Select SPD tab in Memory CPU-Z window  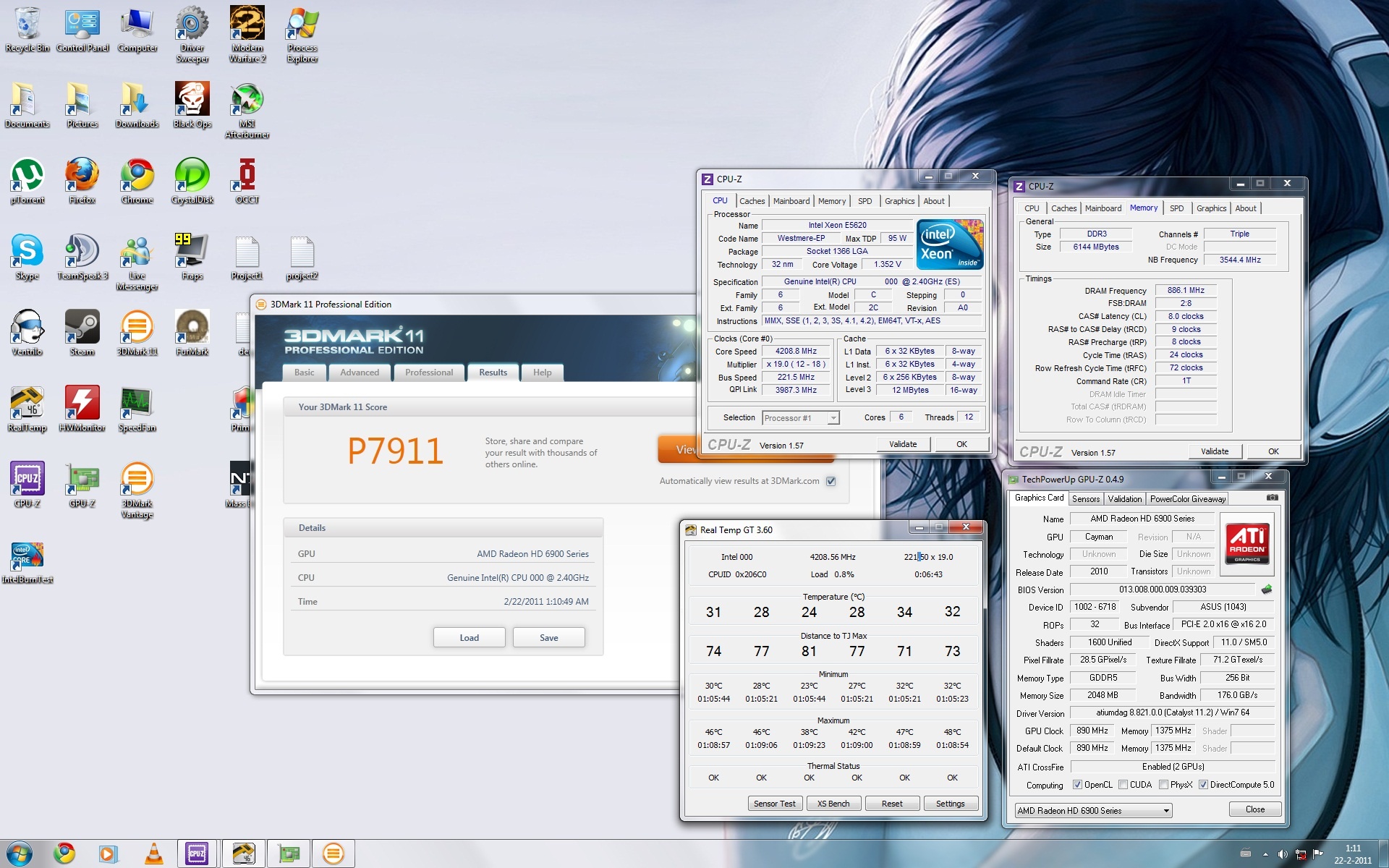tap(1177, 208)
